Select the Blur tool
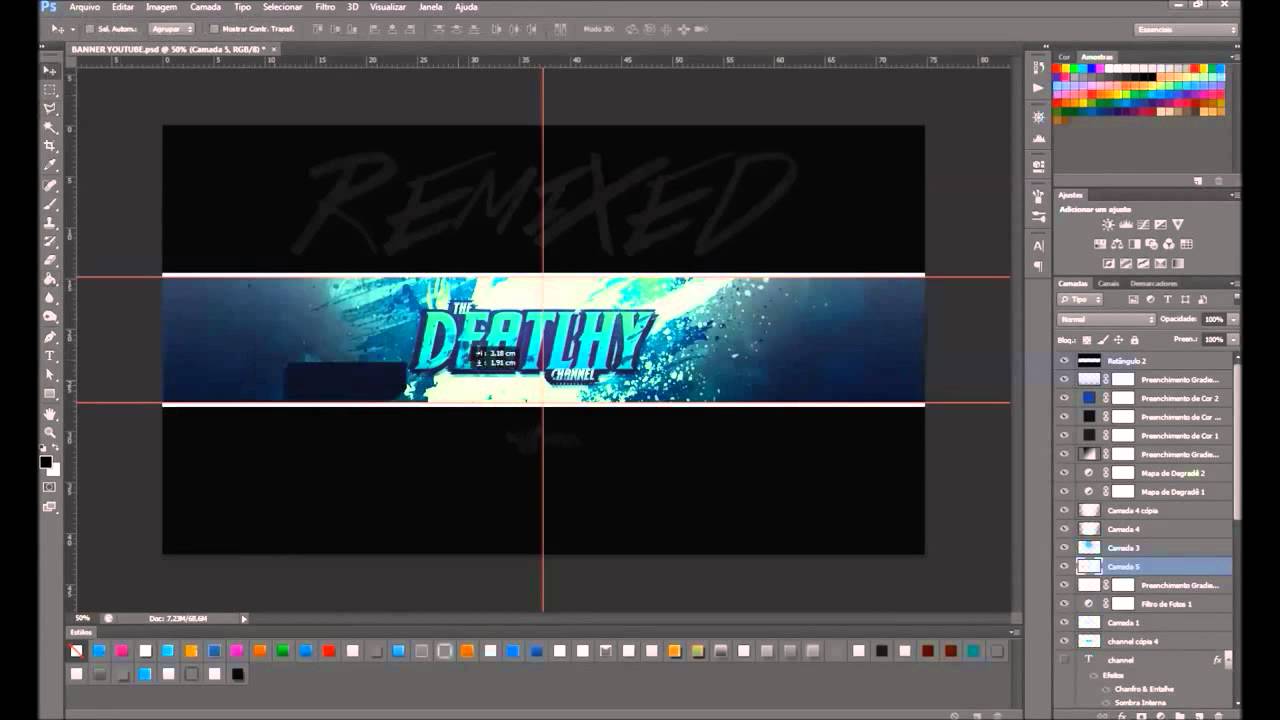 (50, 299)
